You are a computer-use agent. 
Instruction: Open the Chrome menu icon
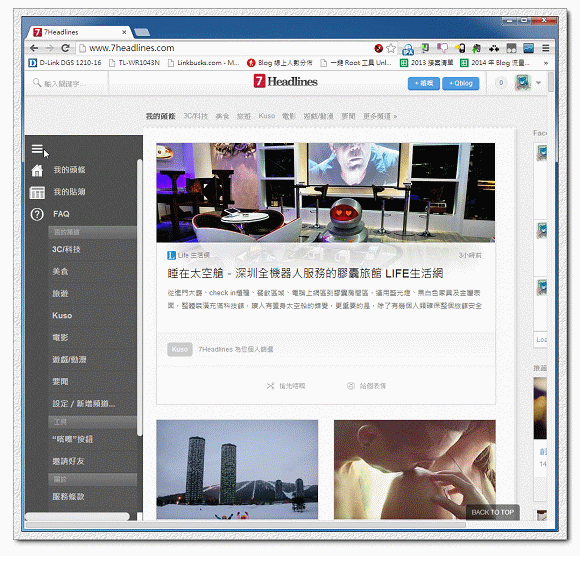[x=546, y=48]
